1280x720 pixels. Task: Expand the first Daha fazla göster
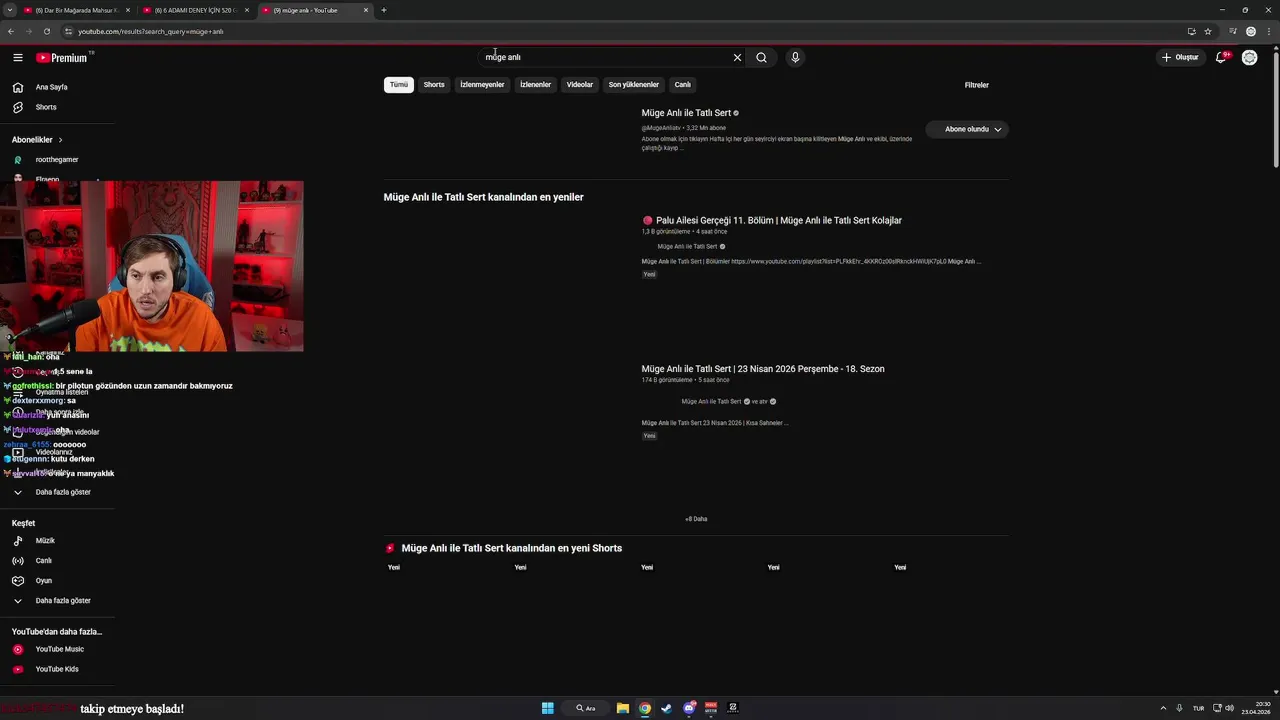[x=63, y=492]
